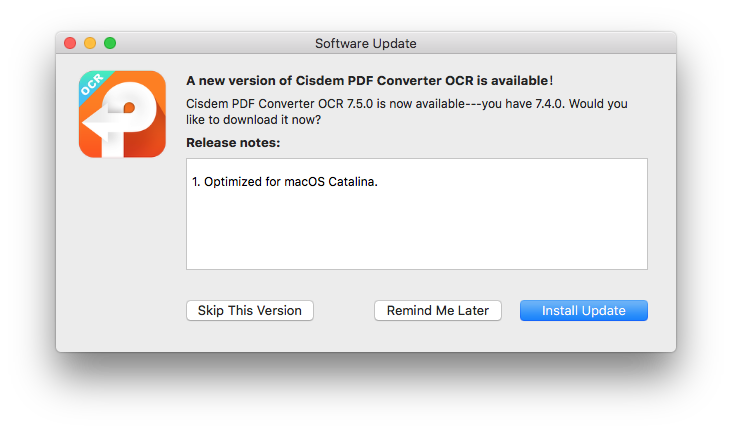
Task: Click the 'like to download it now?' line
Action: [x=253, y=119]
